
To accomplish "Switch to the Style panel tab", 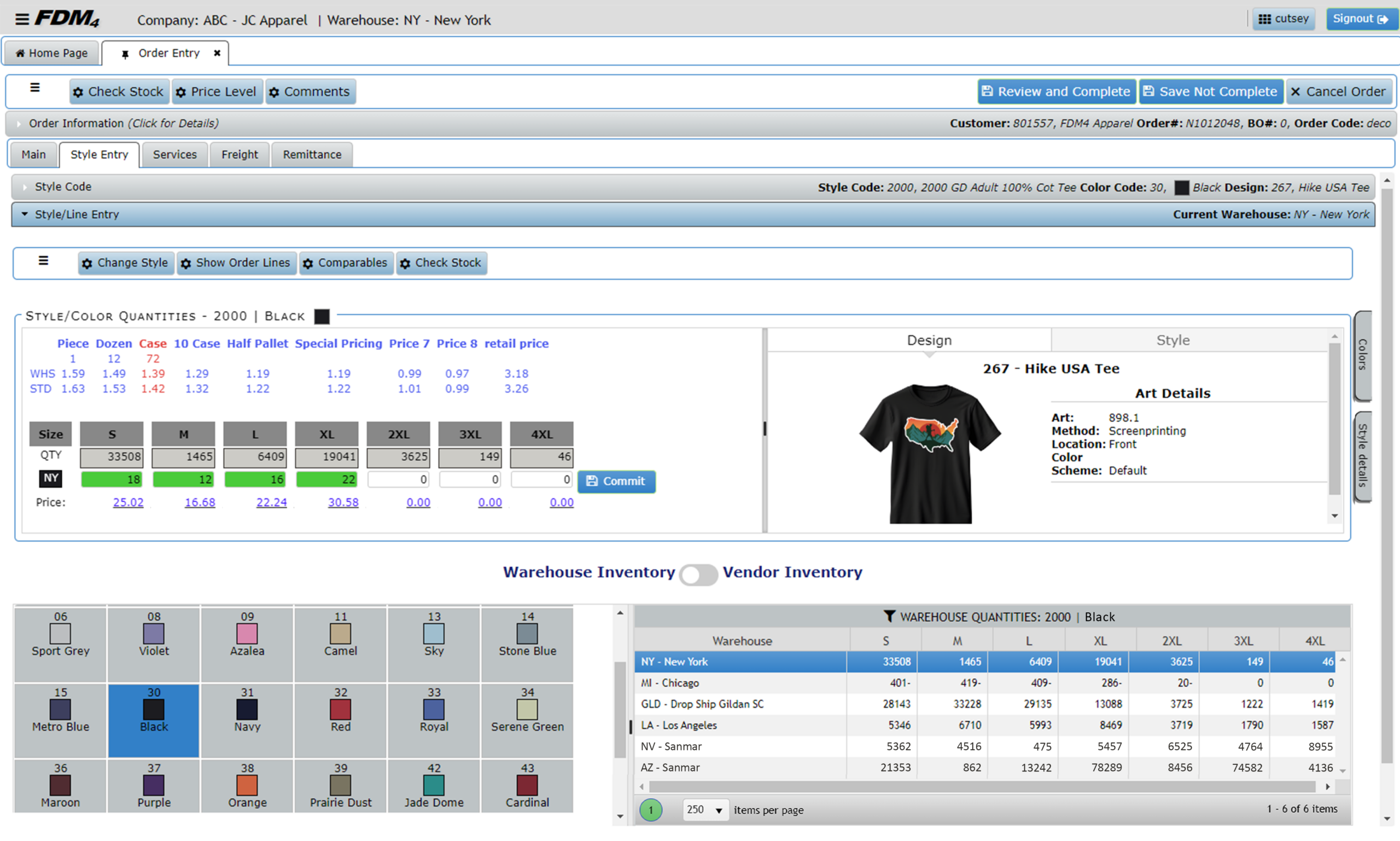I will tap(1172, 340).
